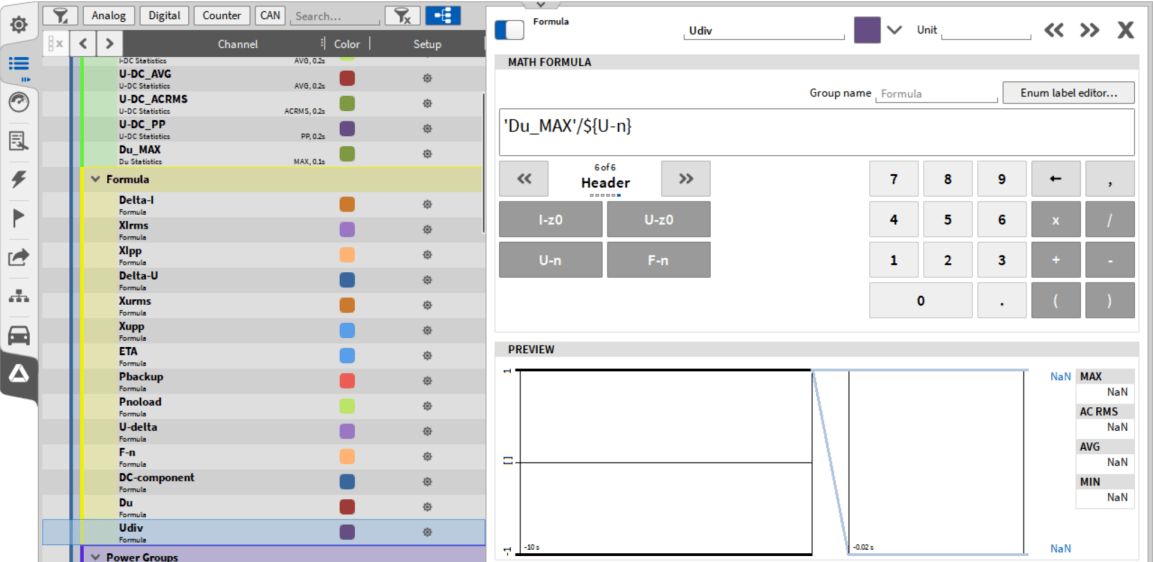Insert the U-n header variable button
The image size is (1153, 562).
pyautogui.click(x=550, y=260)
